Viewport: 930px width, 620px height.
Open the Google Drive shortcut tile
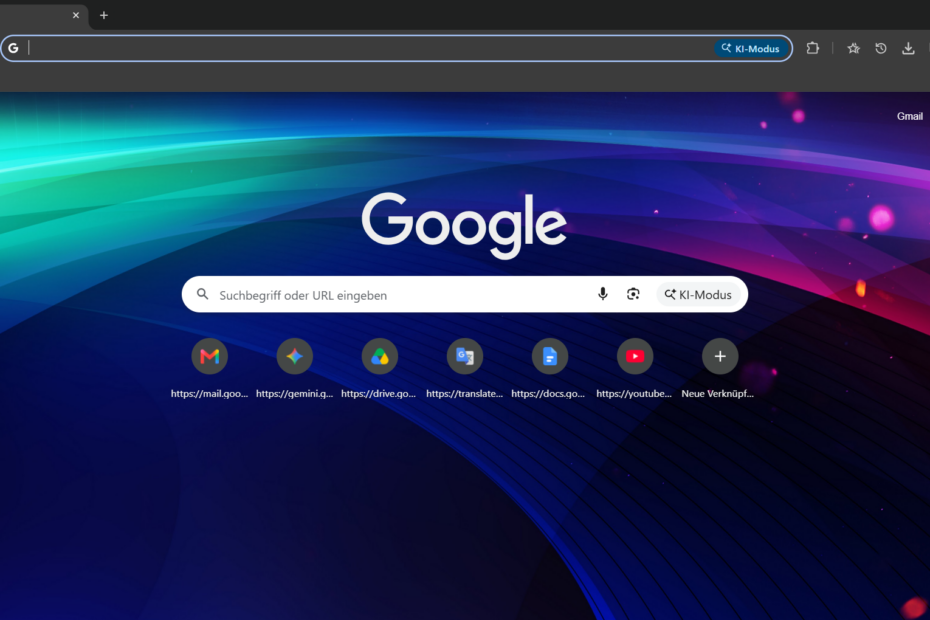click(x=380, y=356)
